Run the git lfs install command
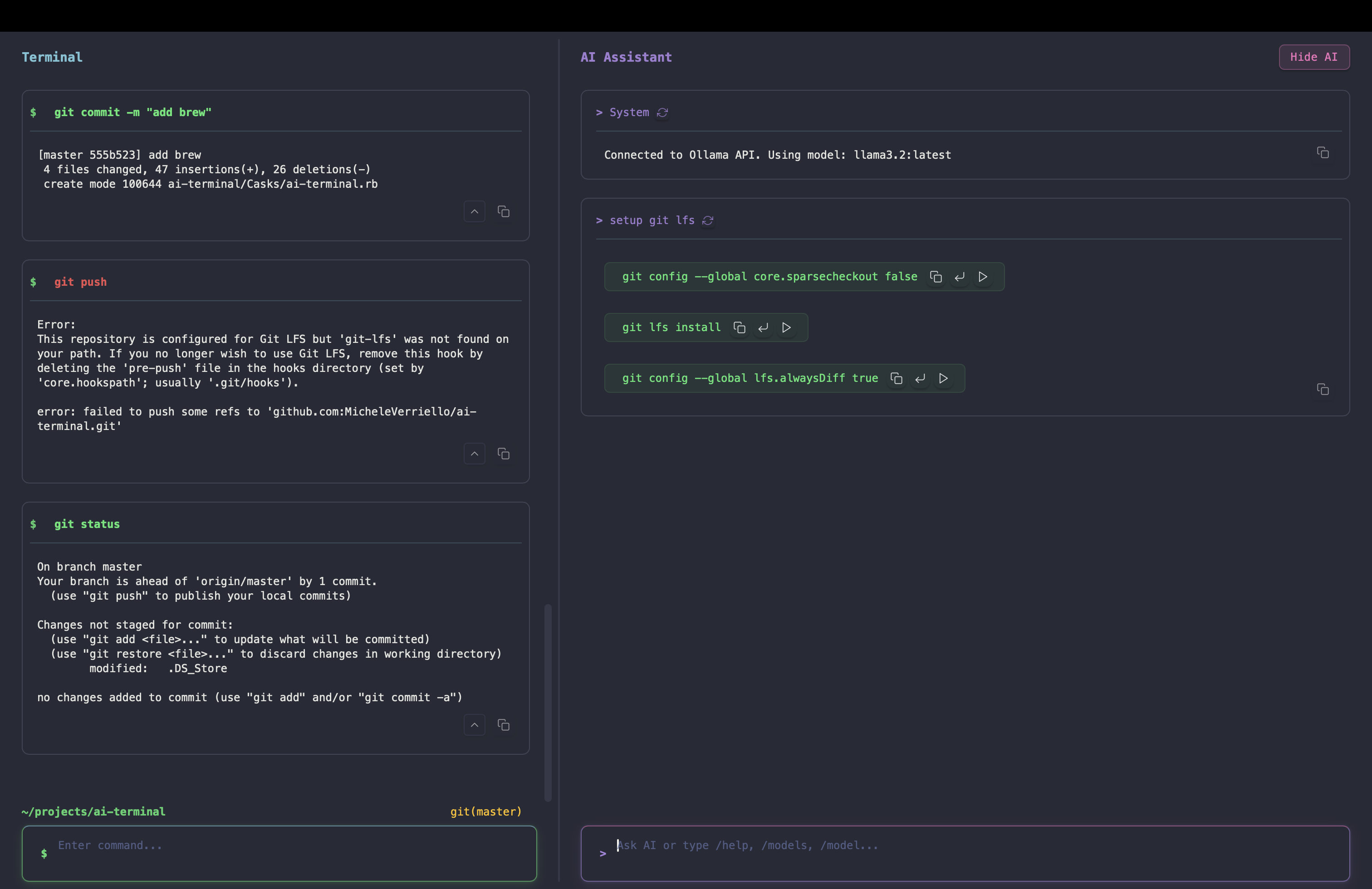This screenshot has width=1372, height=889. tap(786, 327)
